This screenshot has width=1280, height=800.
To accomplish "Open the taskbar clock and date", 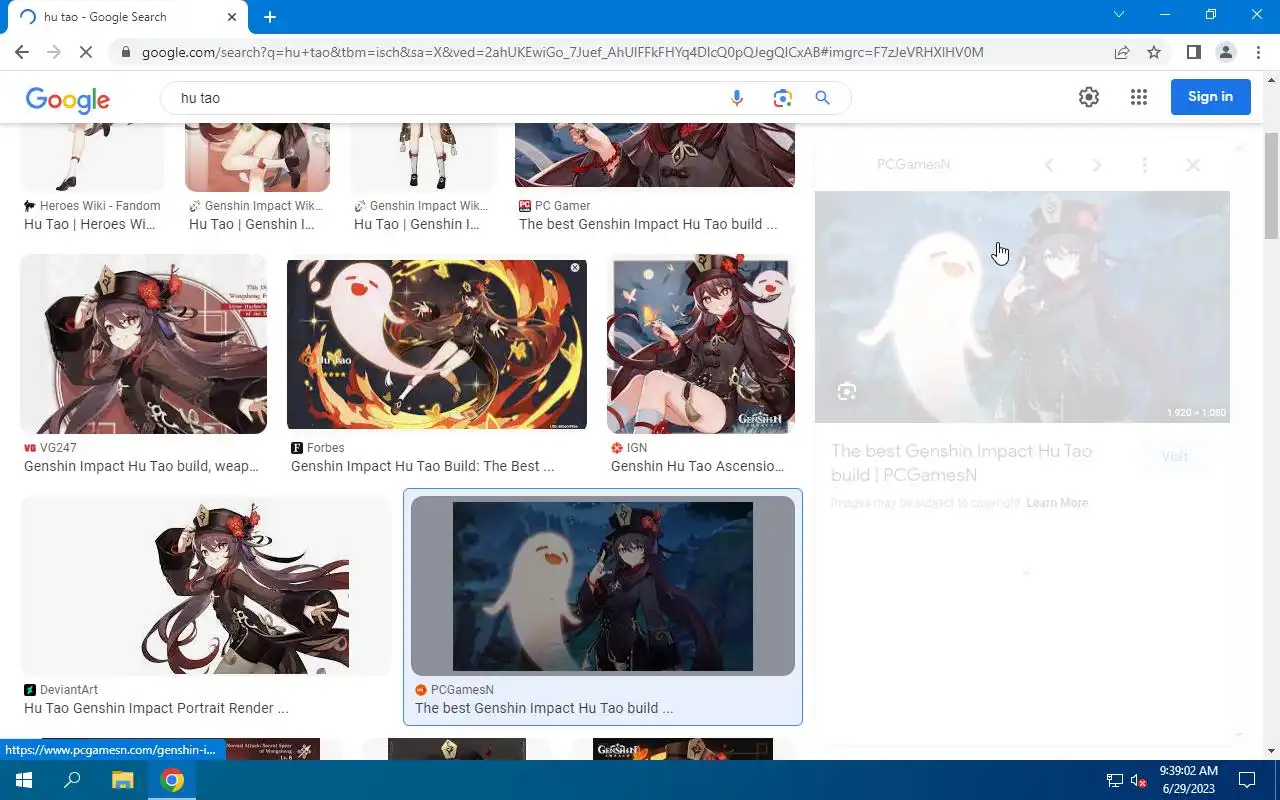I will tap(1189, 780).
